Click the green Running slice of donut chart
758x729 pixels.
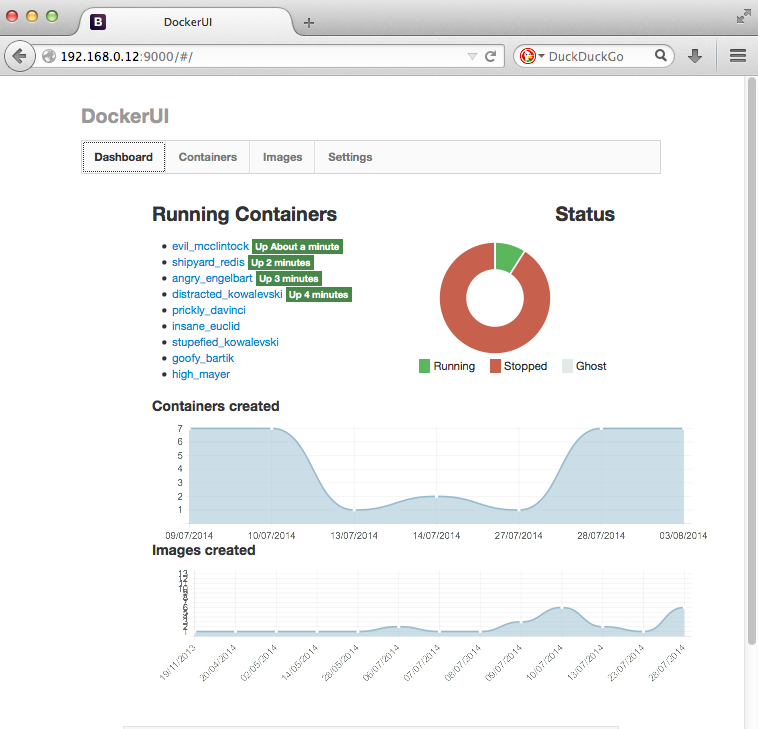click(x=508, y=257)
